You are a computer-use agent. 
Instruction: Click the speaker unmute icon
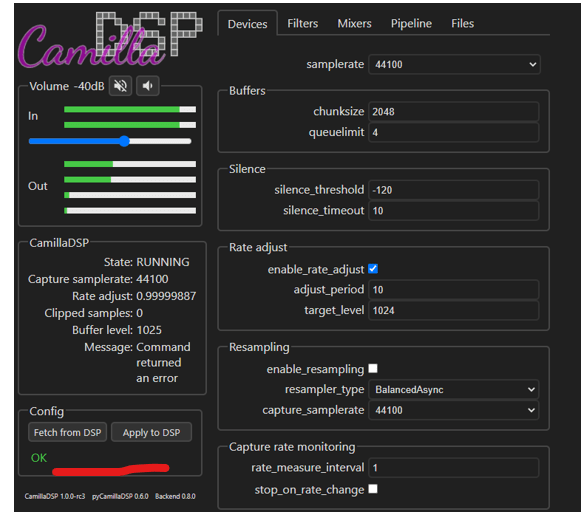click(148, 86)
